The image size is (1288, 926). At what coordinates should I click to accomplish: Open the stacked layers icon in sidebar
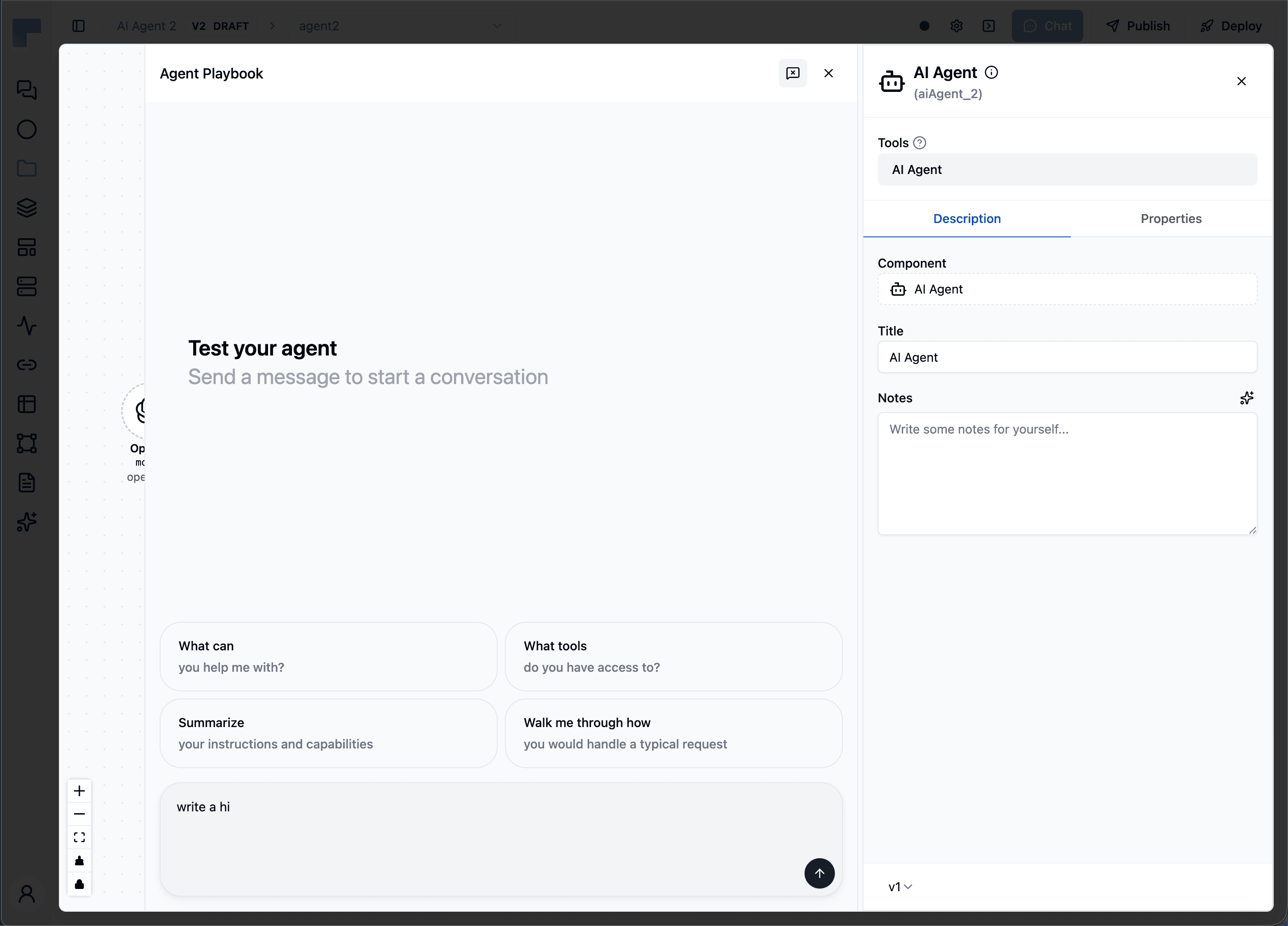(27, 208)
